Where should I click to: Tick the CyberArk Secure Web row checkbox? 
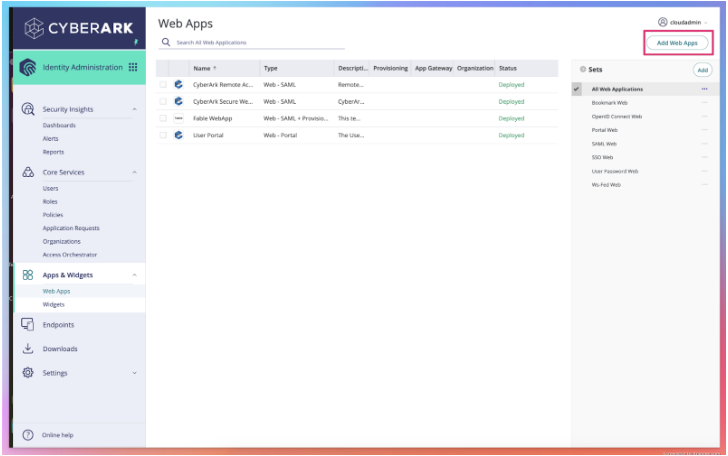(x=162, y=101)
